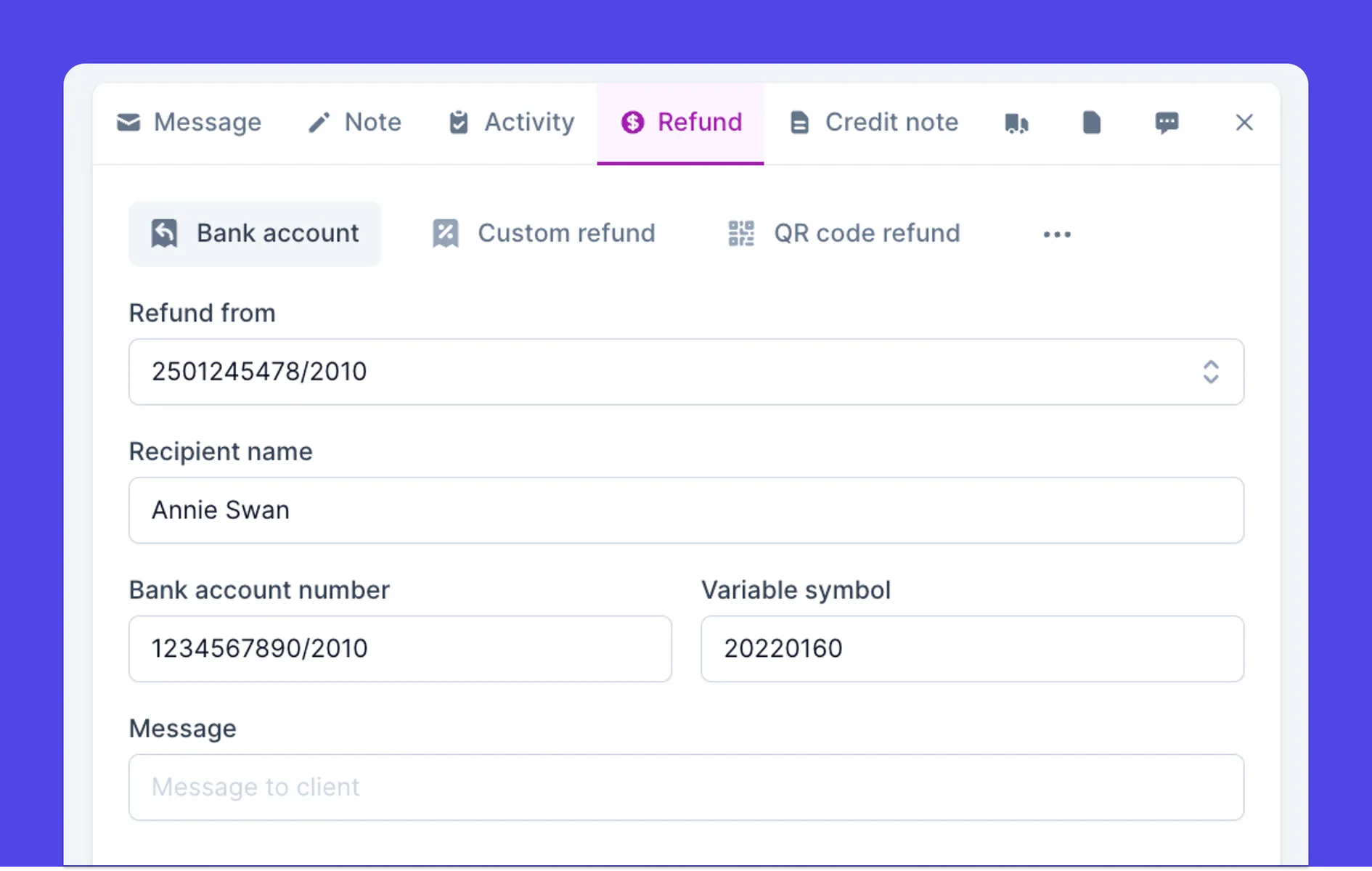Click the chevron stepper on the account selector
This screenshot has width=1372, height=871.
tap(1211, 372)
